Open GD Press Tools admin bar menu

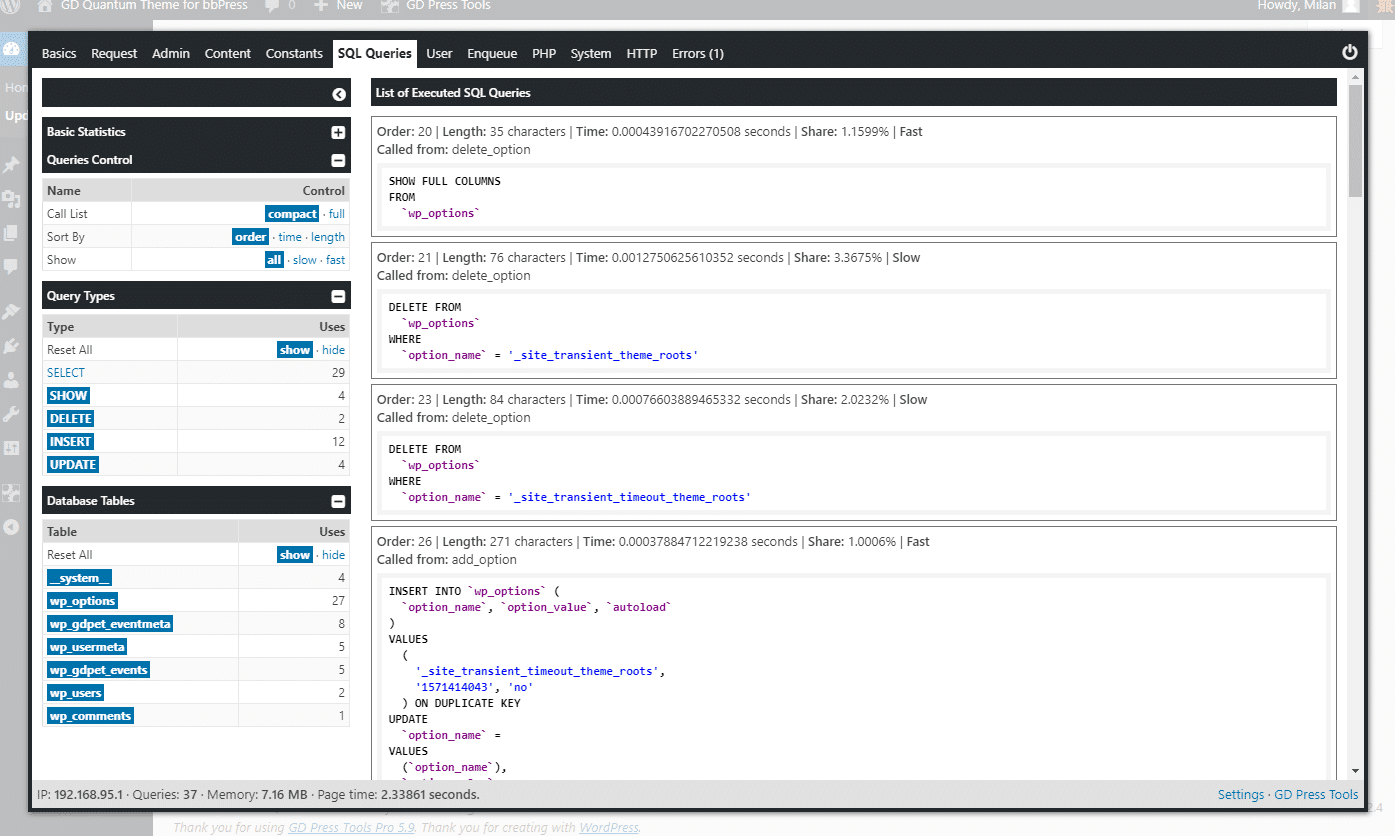click(x=436, y=5)
